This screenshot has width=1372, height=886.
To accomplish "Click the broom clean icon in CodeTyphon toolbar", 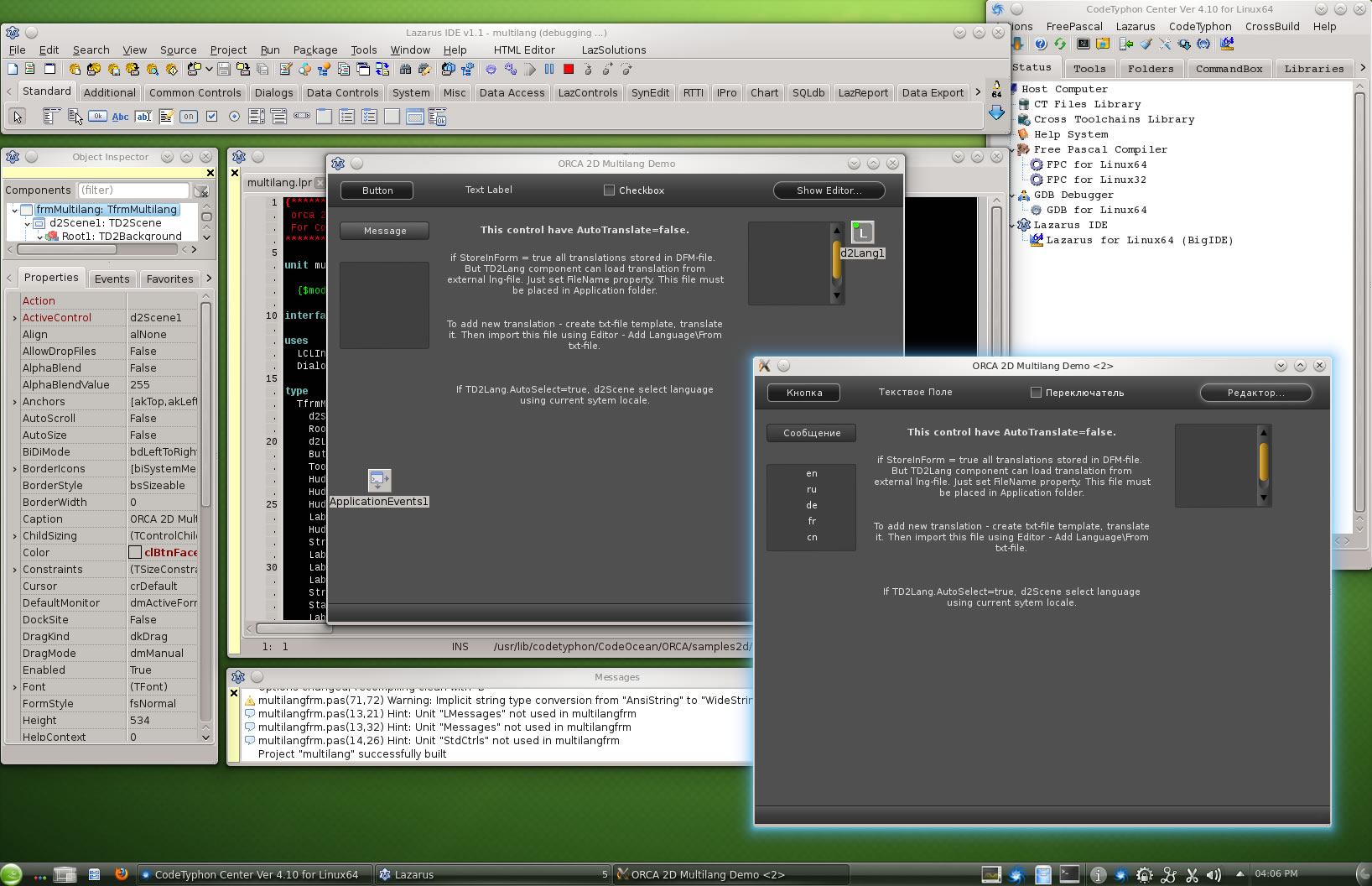I will point(1146,44).
